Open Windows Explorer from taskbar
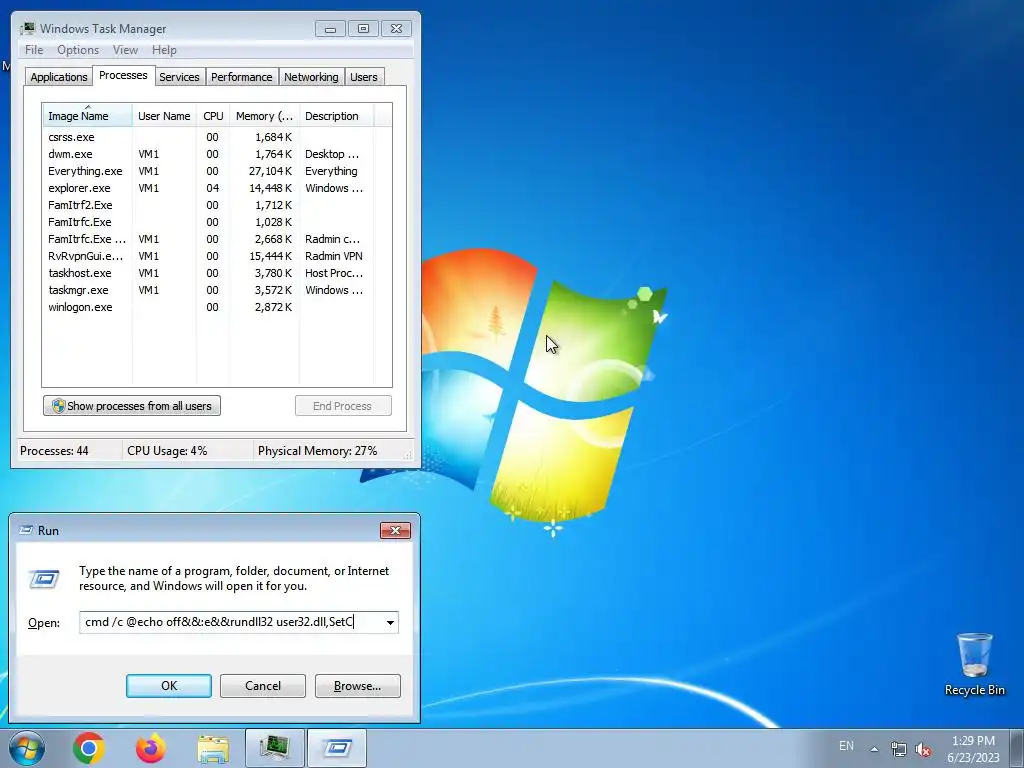 pos(213,748)
